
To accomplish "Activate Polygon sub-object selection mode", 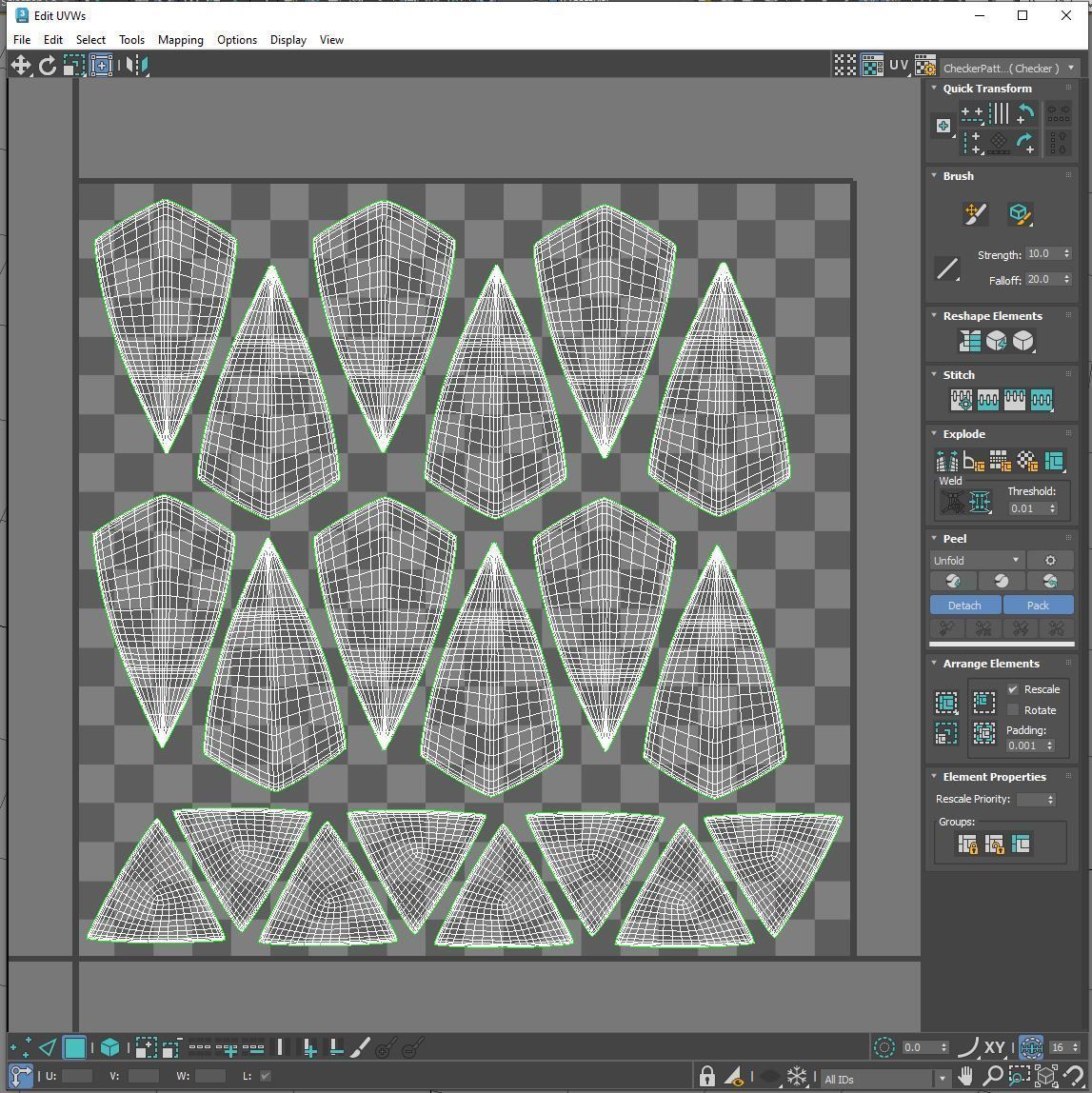I will coord(74,1047).
